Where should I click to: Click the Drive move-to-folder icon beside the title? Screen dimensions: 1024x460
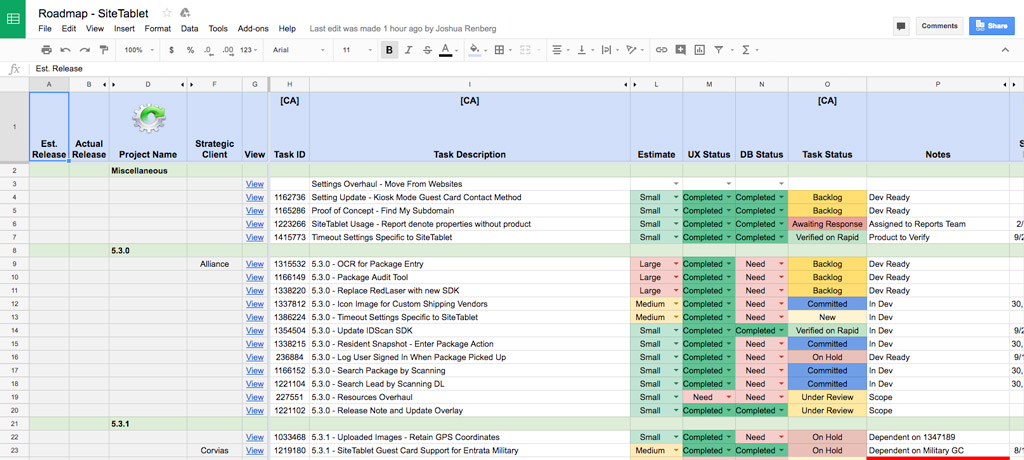tap(185, 13)
